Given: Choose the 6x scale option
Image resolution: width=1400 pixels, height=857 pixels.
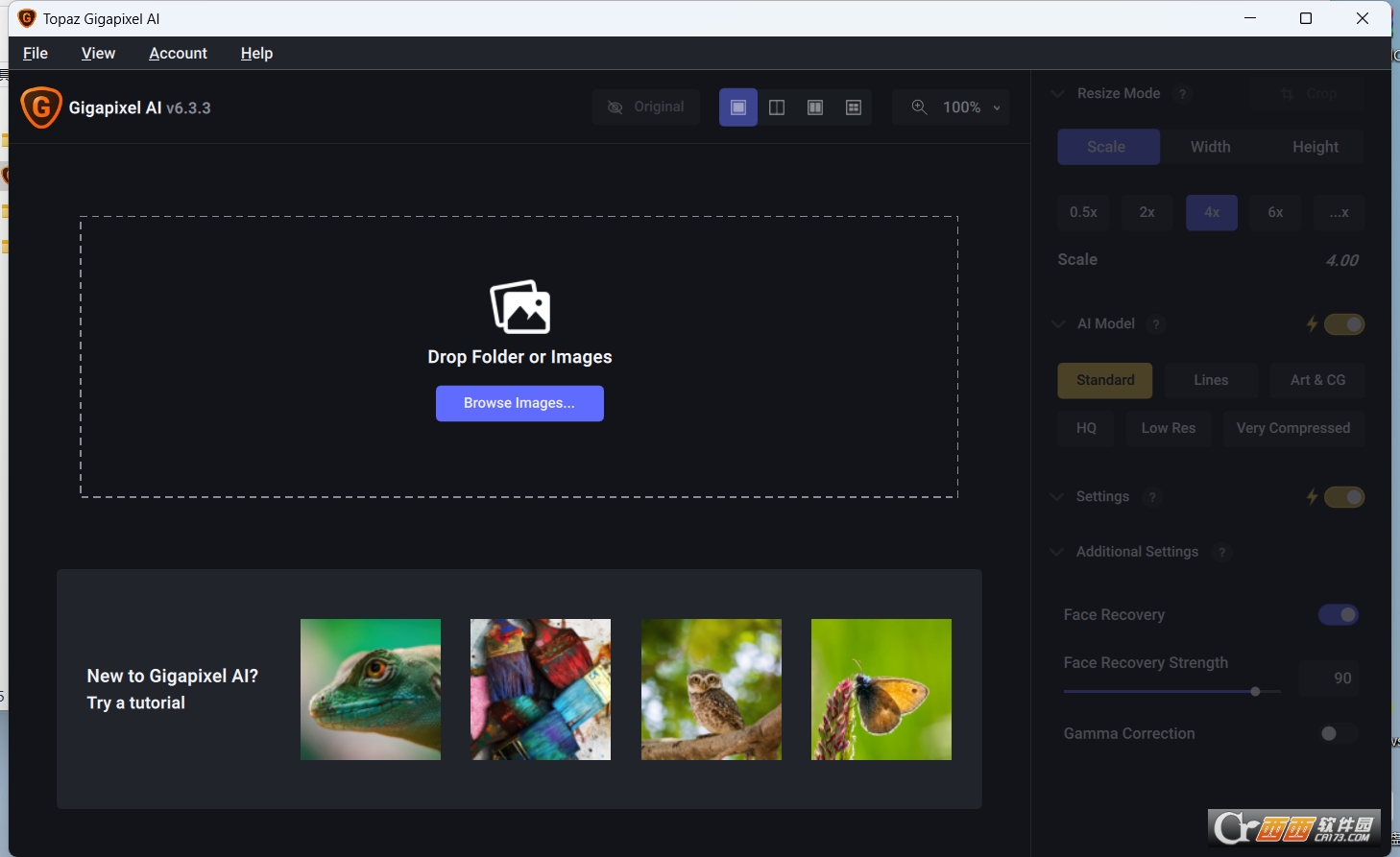Looking at the screenshot, I should point(1275,212).
